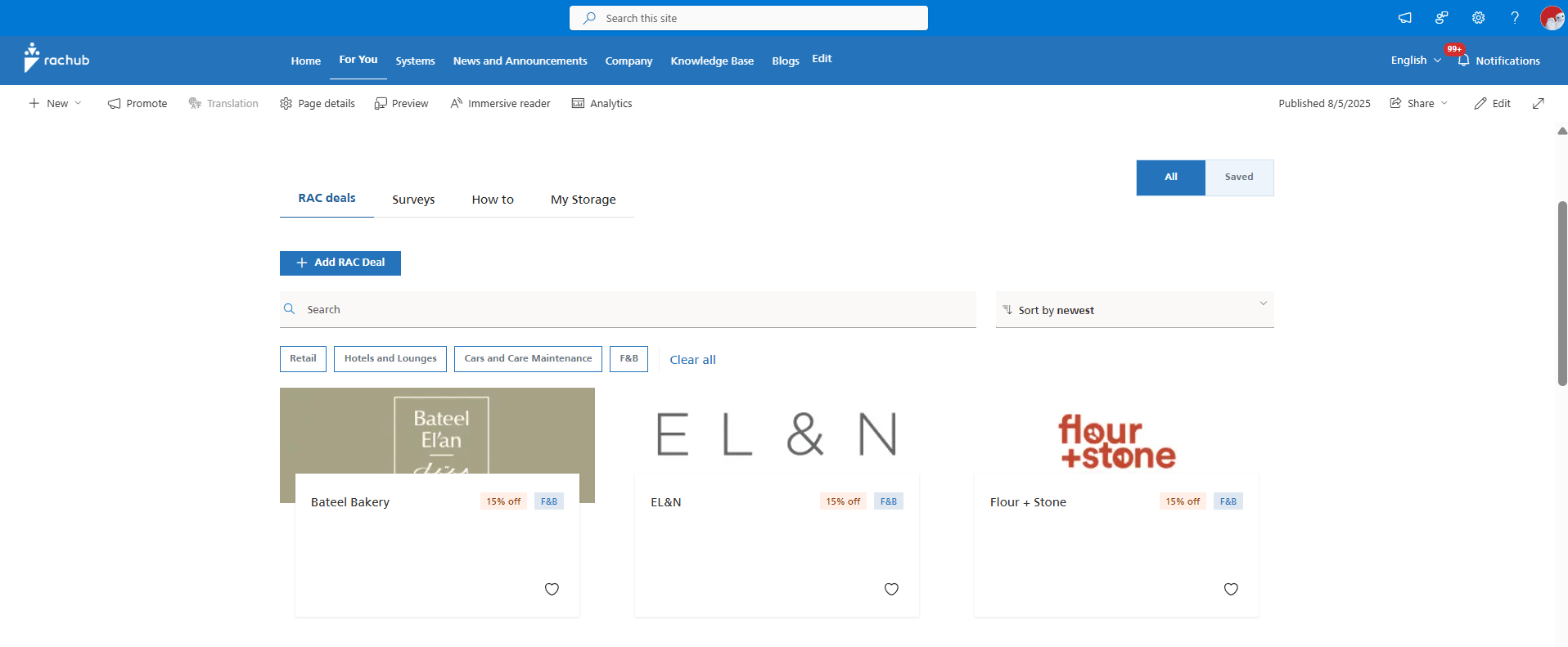The image size is (1568, 647).
Task: Click the Edit link in navigation bar
Action: click(x=822, y=59)
